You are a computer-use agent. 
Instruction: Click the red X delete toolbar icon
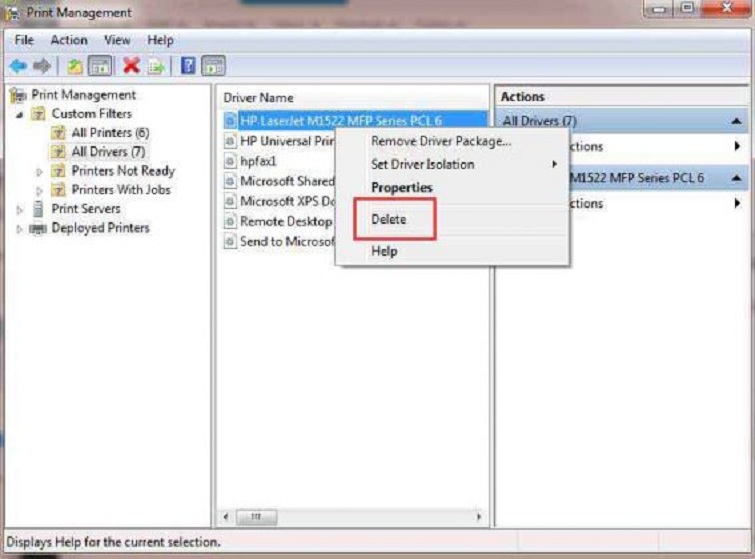[130, 66]
